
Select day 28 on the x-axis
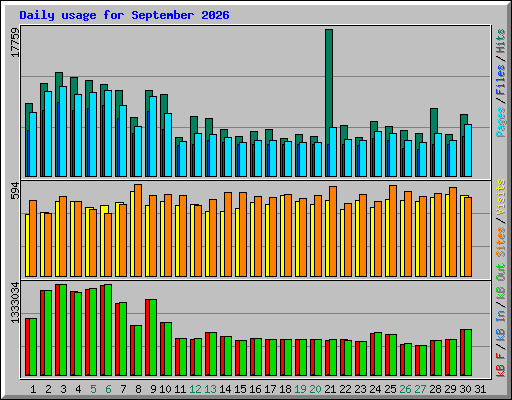(x=435, y=389)
